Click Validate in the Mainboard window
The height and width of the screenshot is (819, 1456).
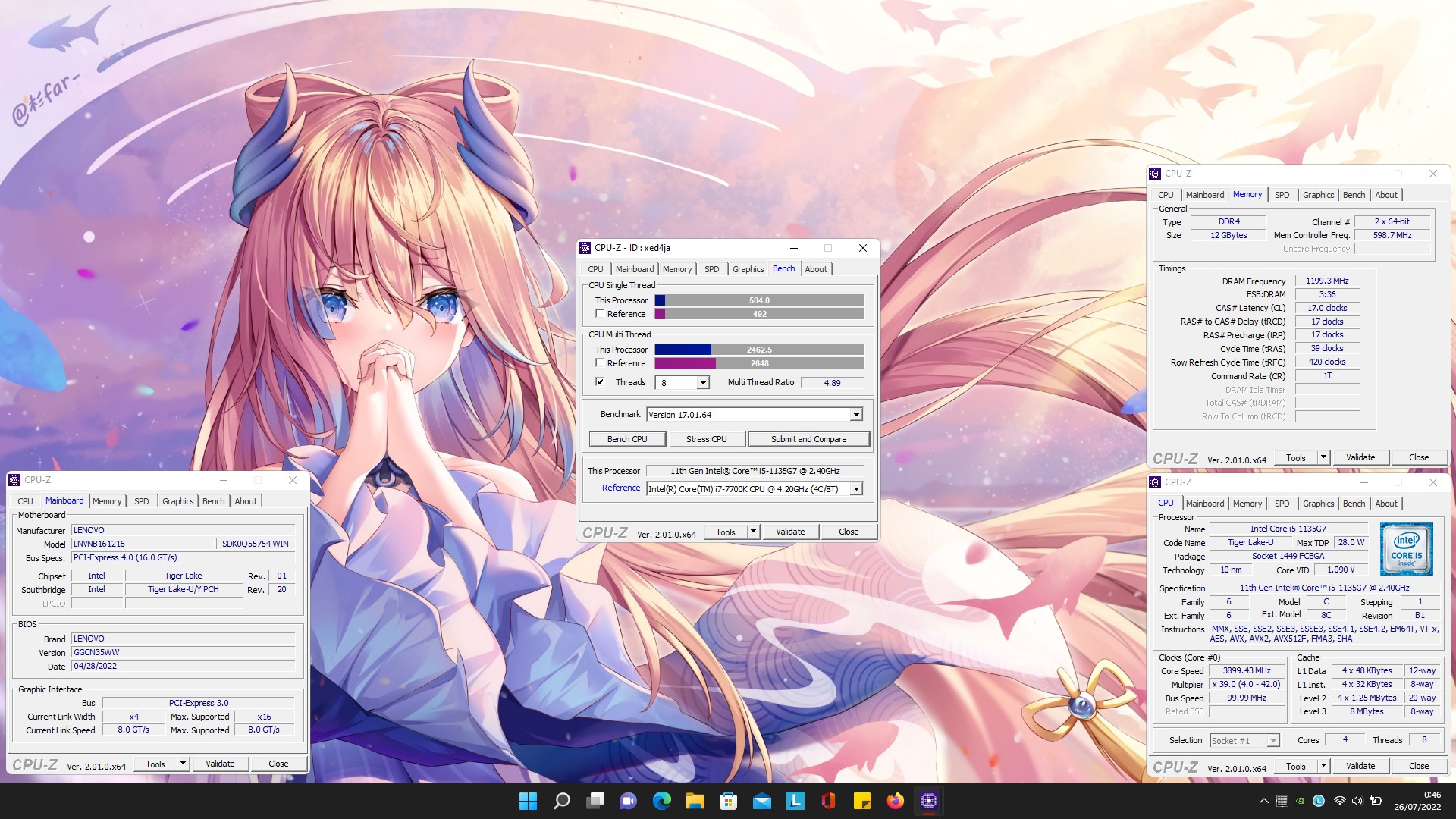tap(220, 764)
